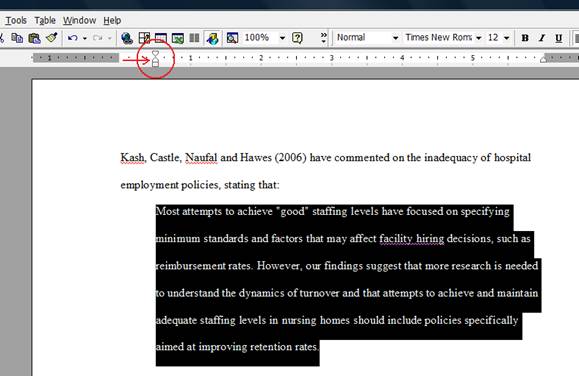Click the word "Most" starting the quote
The width and height of the screenshot is (579, 376).
[x=167, y=211]
